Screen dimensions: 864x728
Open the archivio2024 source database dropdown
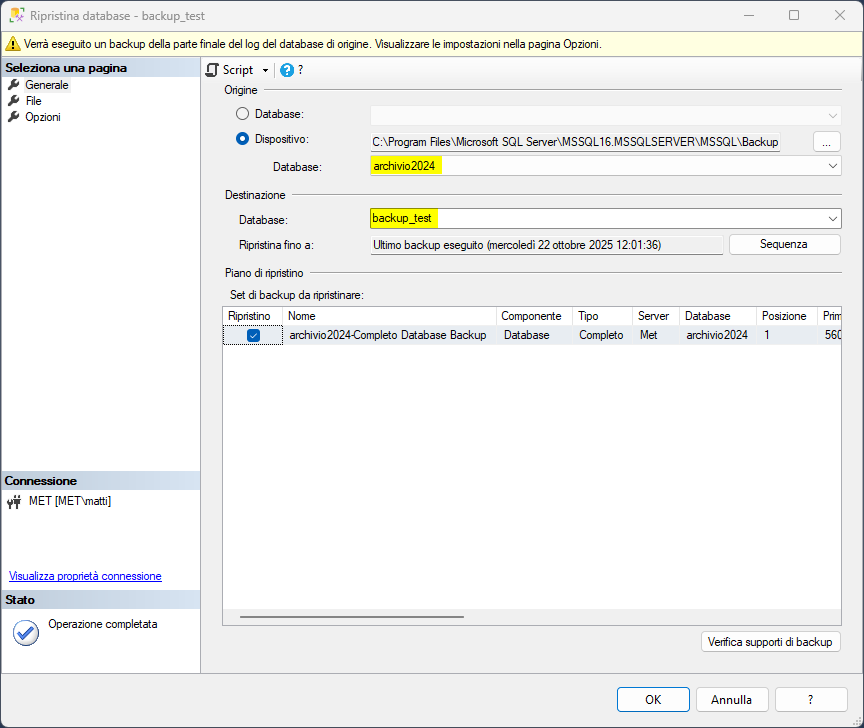[833, 166]
